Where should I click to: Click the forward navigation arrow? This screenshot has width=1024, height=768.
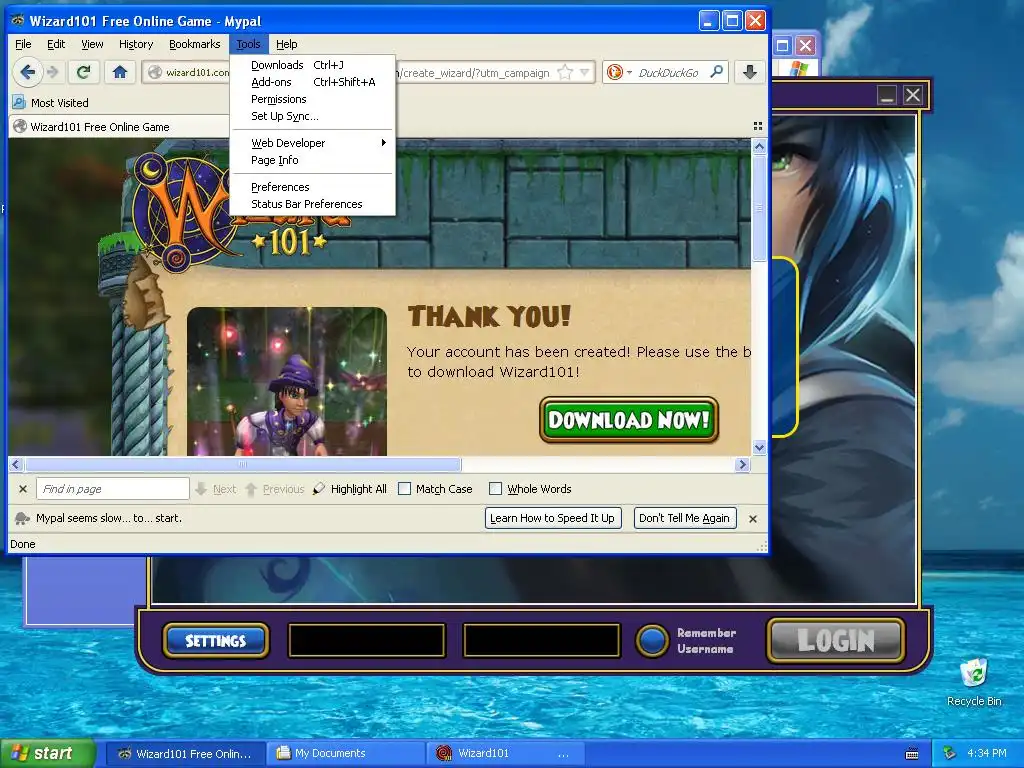54,72
